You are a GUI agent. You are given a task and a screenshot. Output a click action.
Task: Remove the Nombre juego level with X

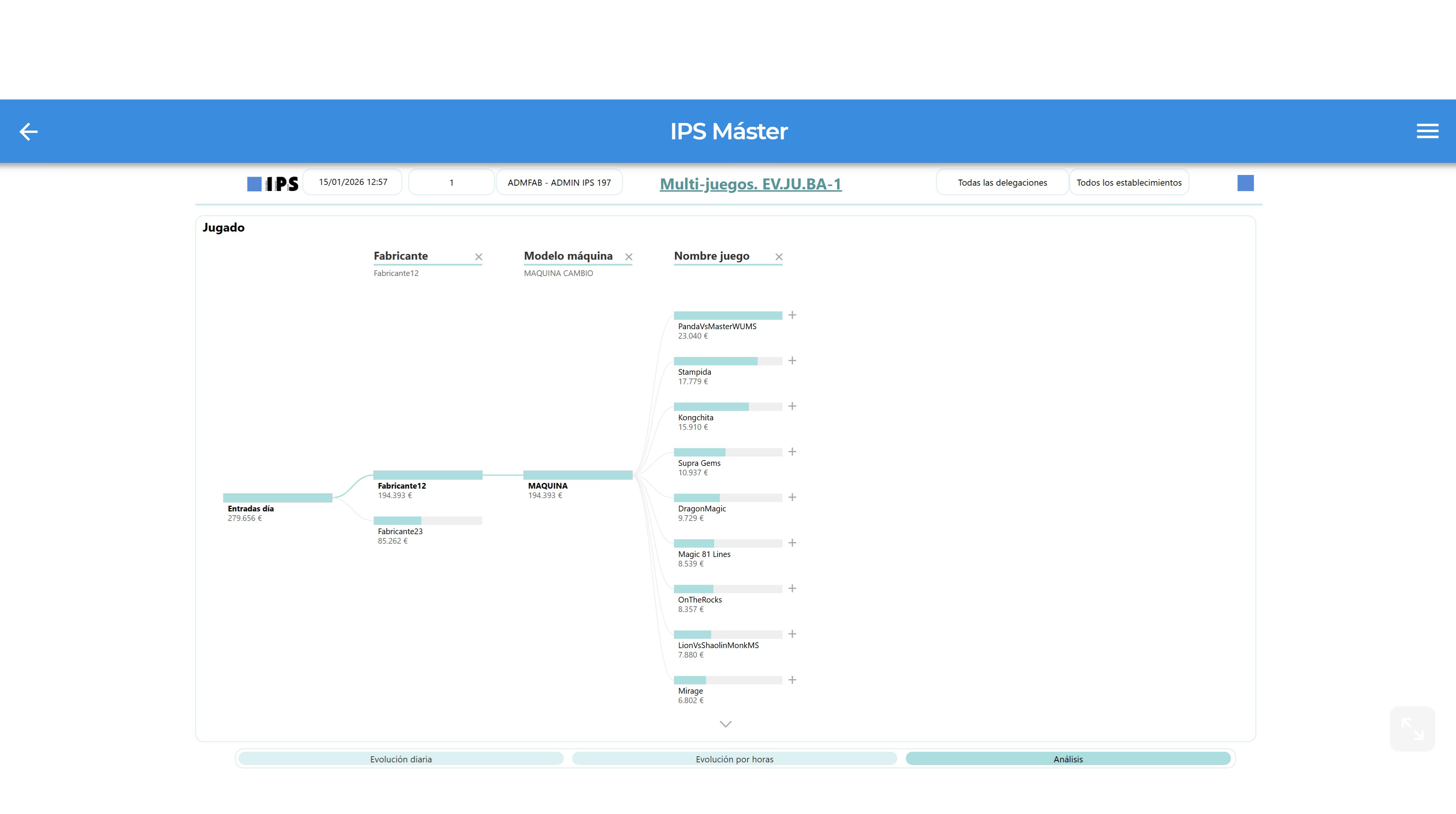pos(779,257)
